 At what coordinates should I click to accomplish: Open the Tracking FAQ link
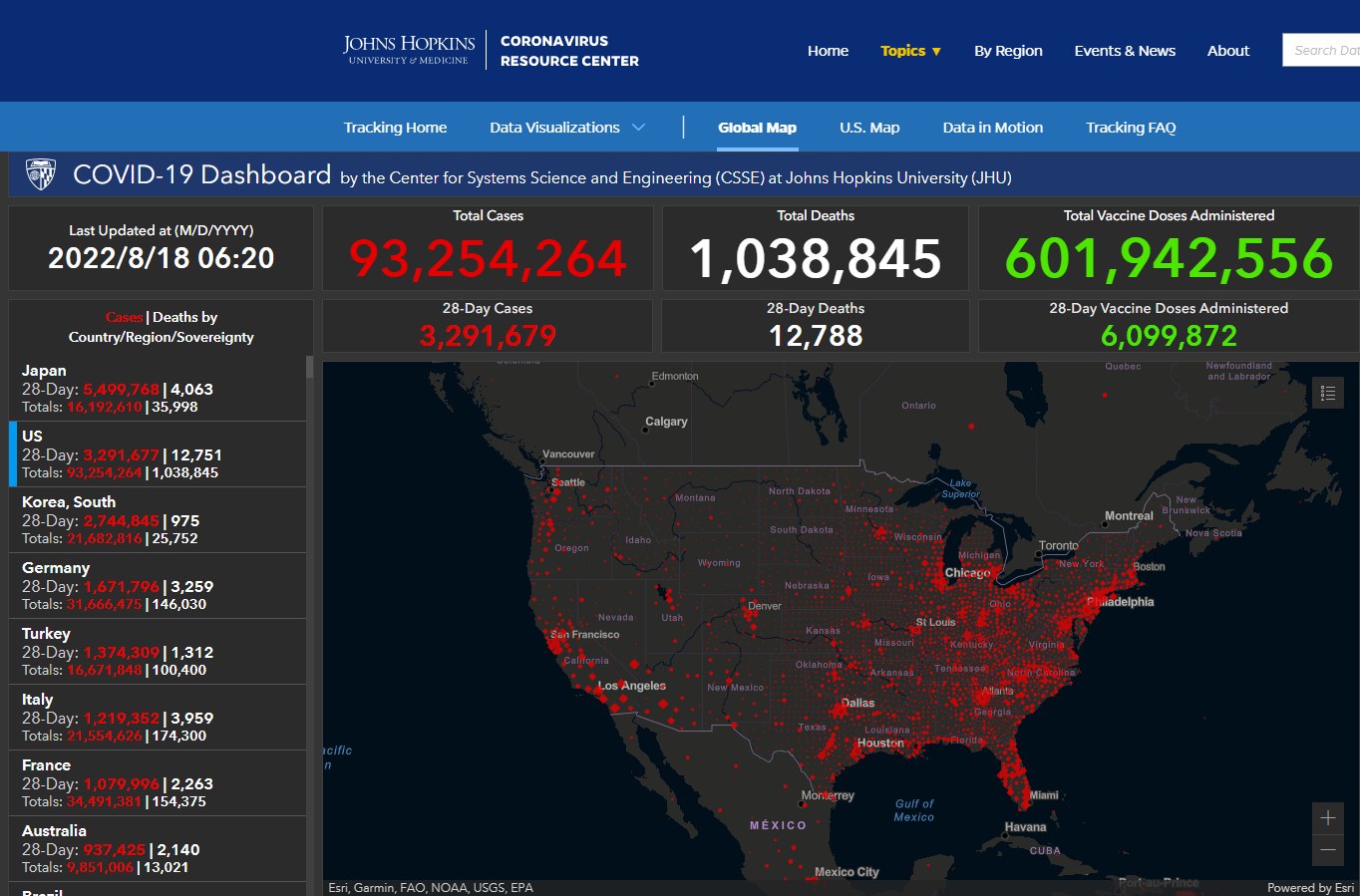click(x=1130, y=128)
